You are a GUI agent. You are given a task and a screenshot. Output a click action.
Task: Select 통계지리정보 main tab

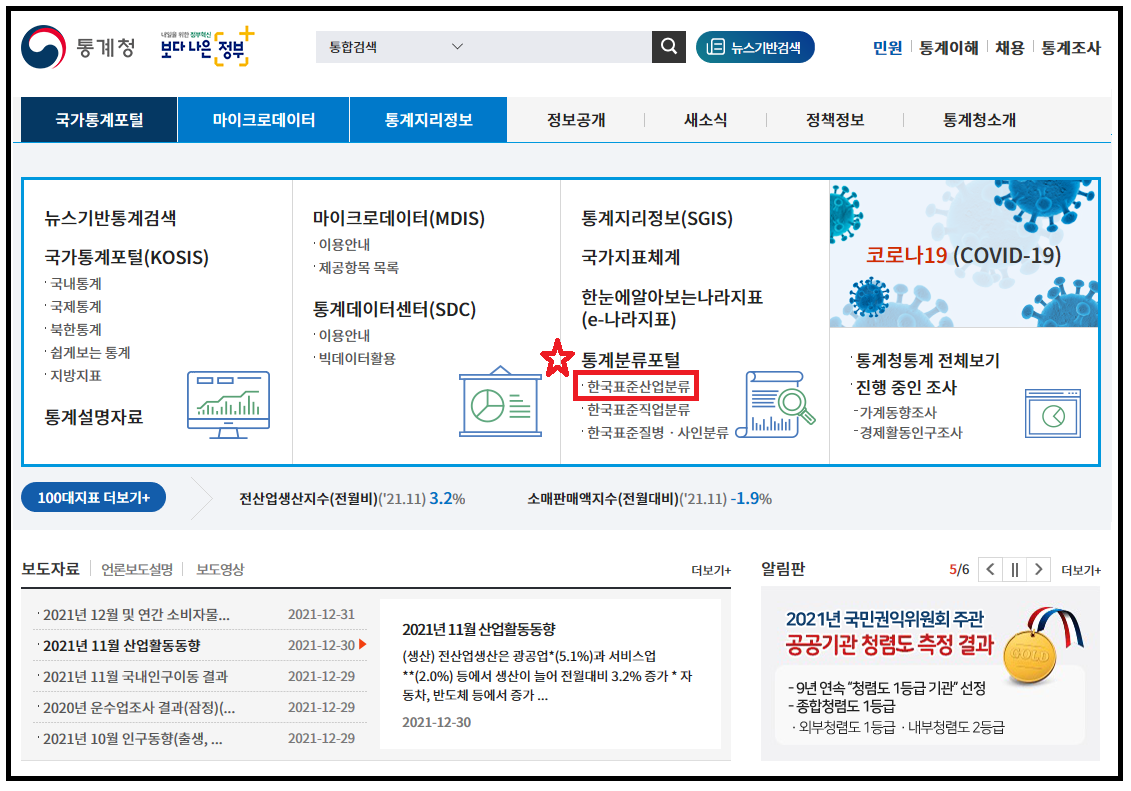click(x=428, y=120)
